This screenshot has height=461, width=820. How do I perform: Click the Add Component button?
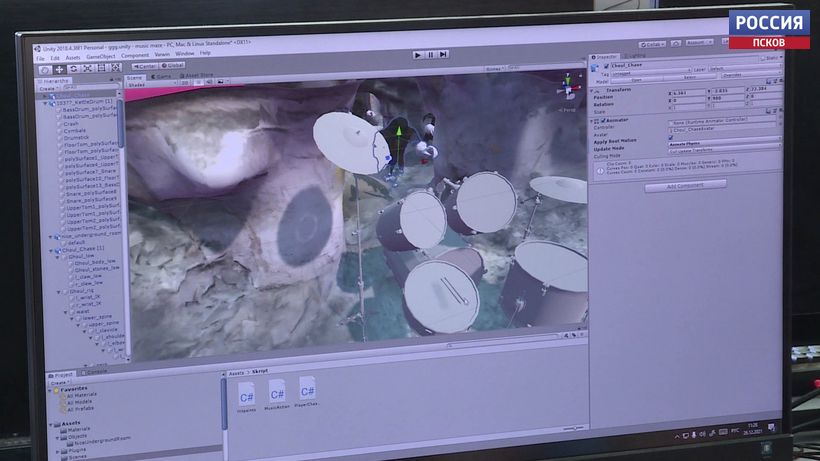(x=685, y=186)
